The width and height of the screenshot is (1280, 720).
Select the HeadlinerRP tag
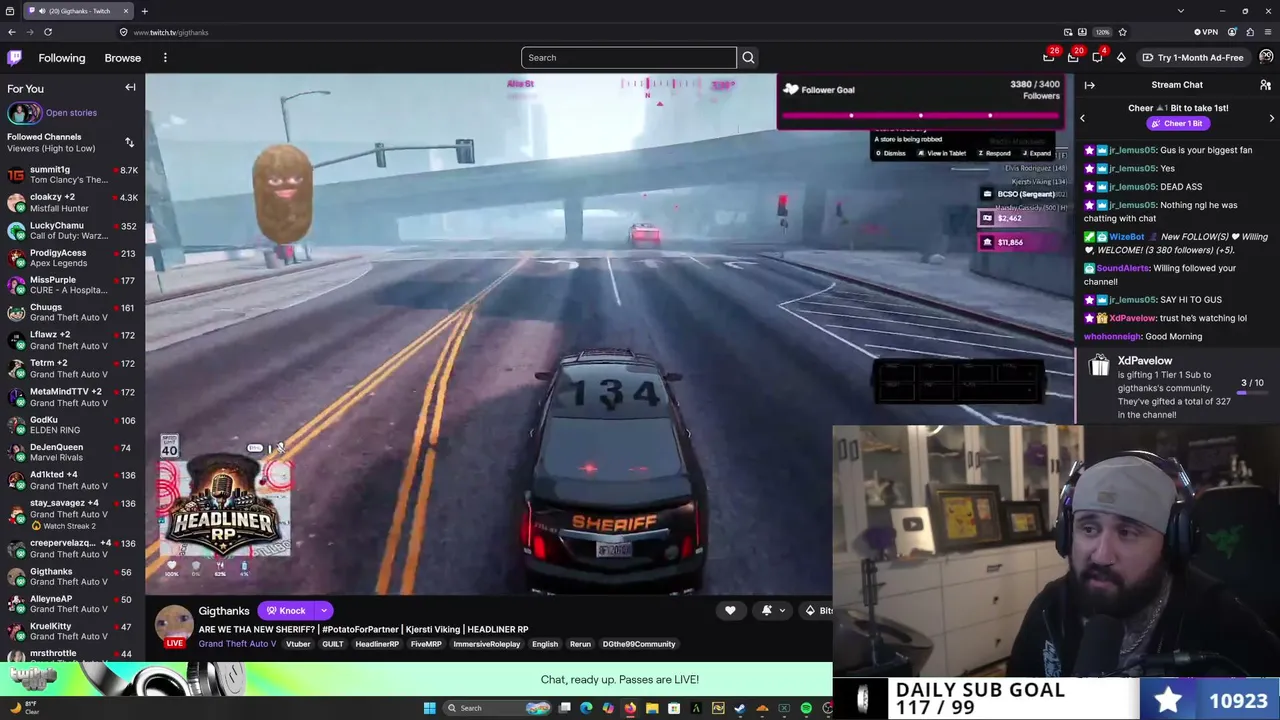[x=377, y=644]
